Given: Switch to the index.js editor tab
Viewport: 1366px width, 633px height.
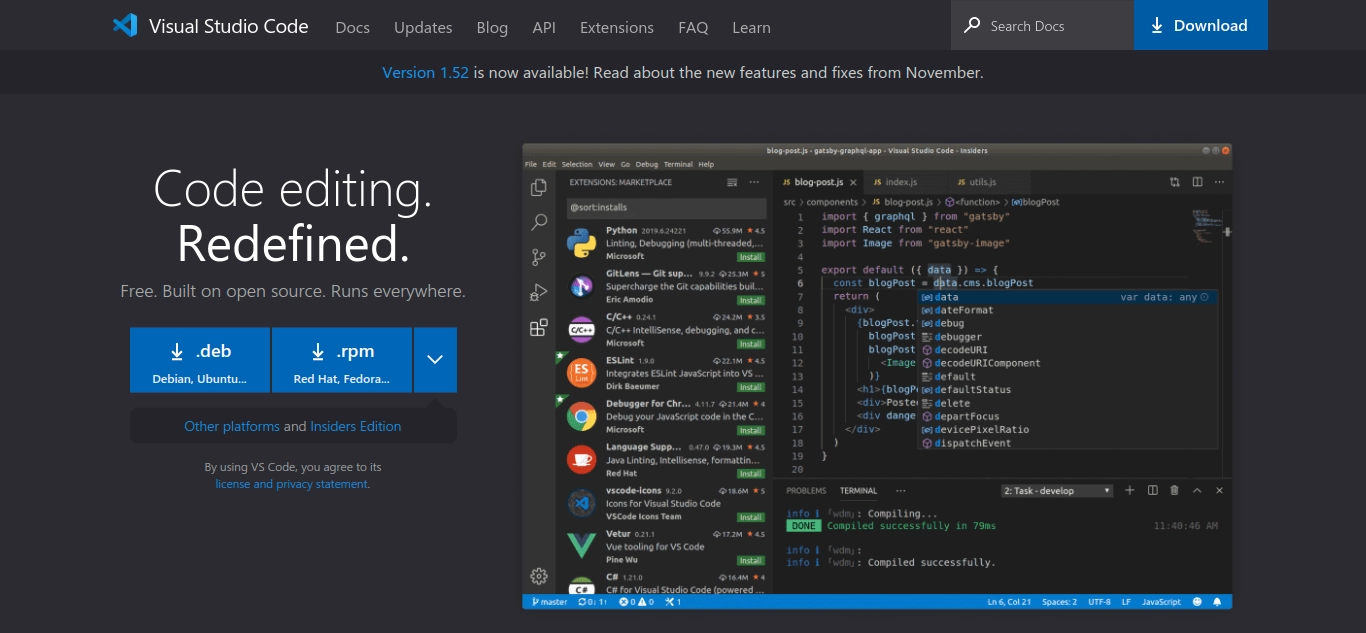Looking at the screenshot, I should click(x=901, y=182).
